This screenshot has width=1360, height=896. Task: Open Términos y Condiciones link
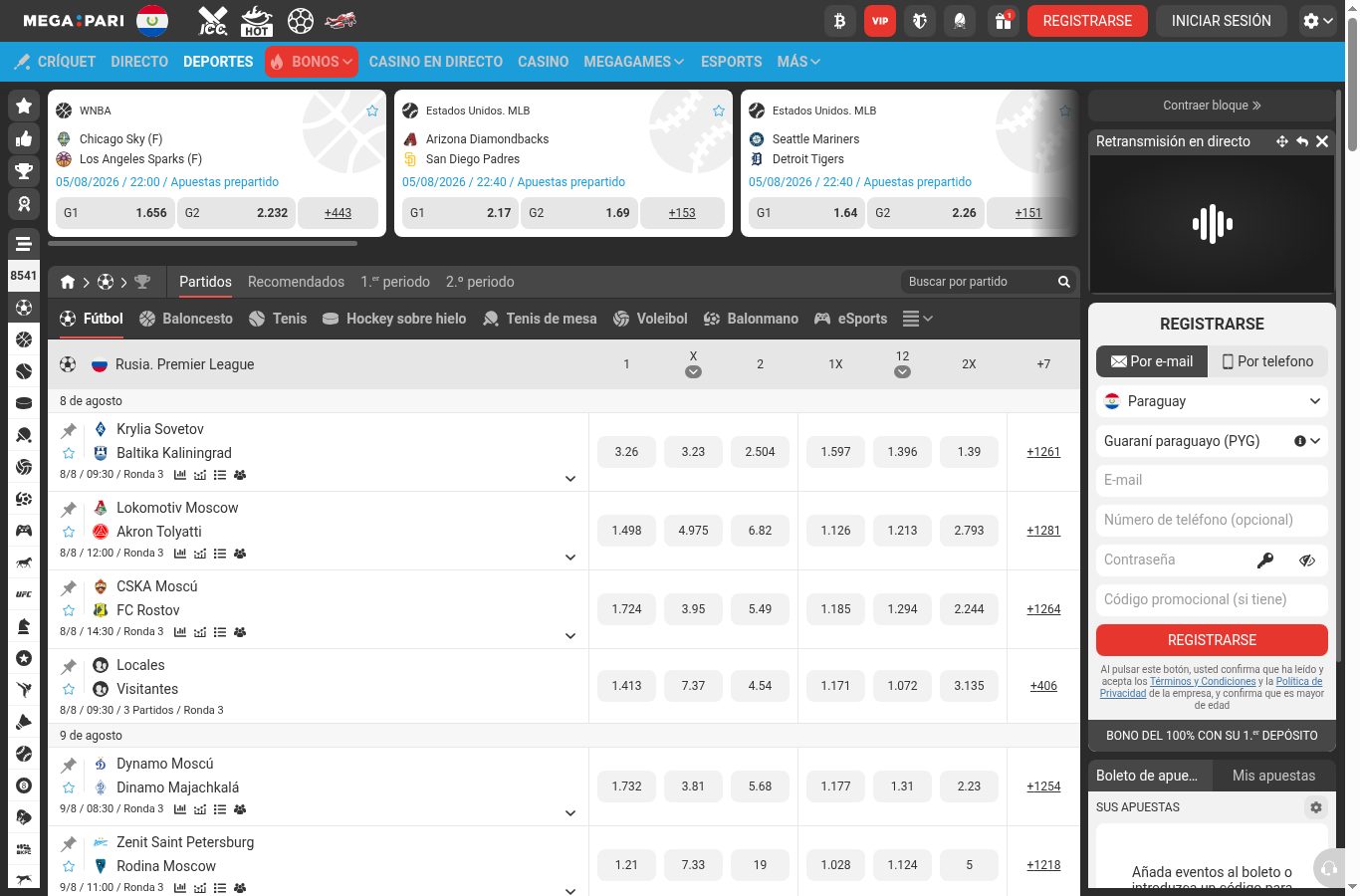tap(1203, 682)
